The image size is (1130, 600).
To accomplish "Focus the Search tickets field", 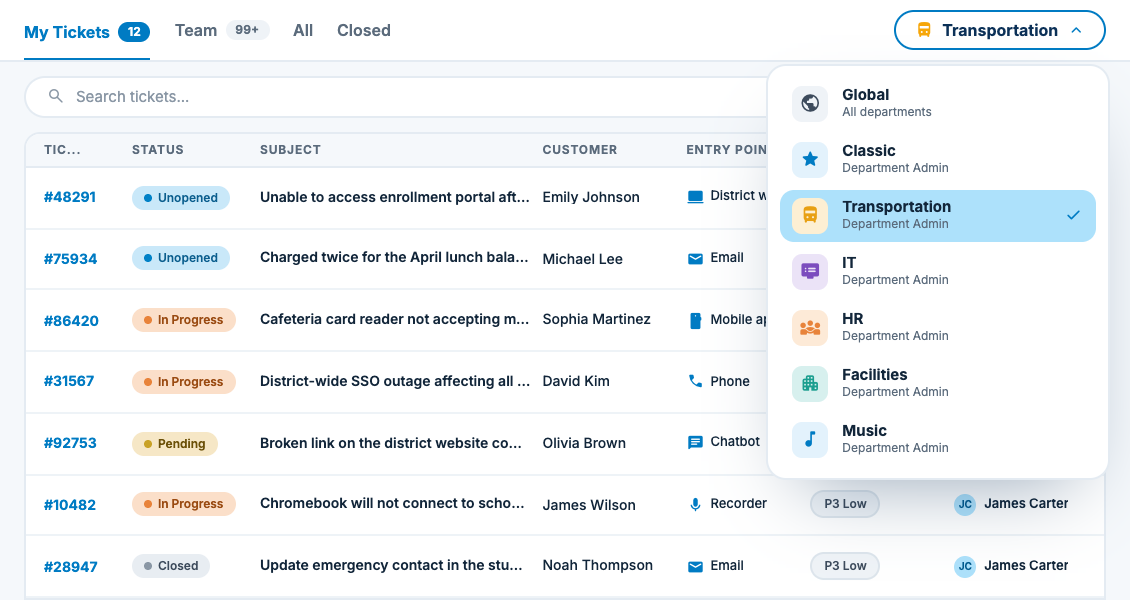I will (396, 97).
